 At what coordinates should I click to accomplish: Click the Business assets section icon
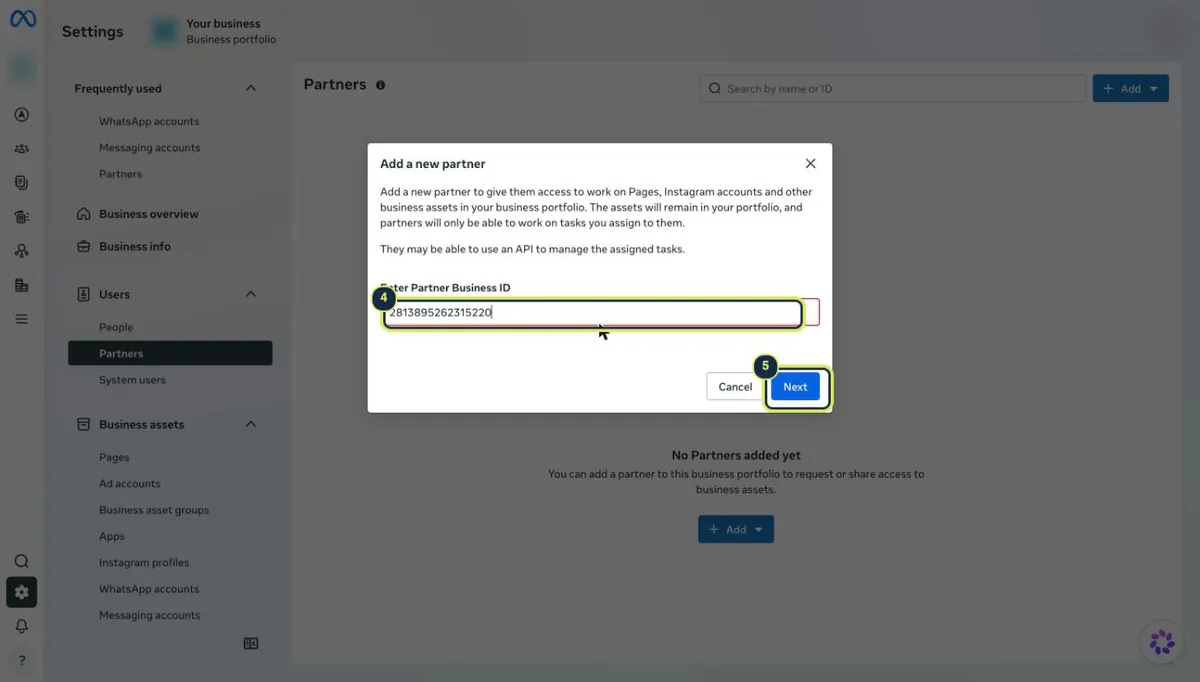pyautogui.click(x=85, y=424)
